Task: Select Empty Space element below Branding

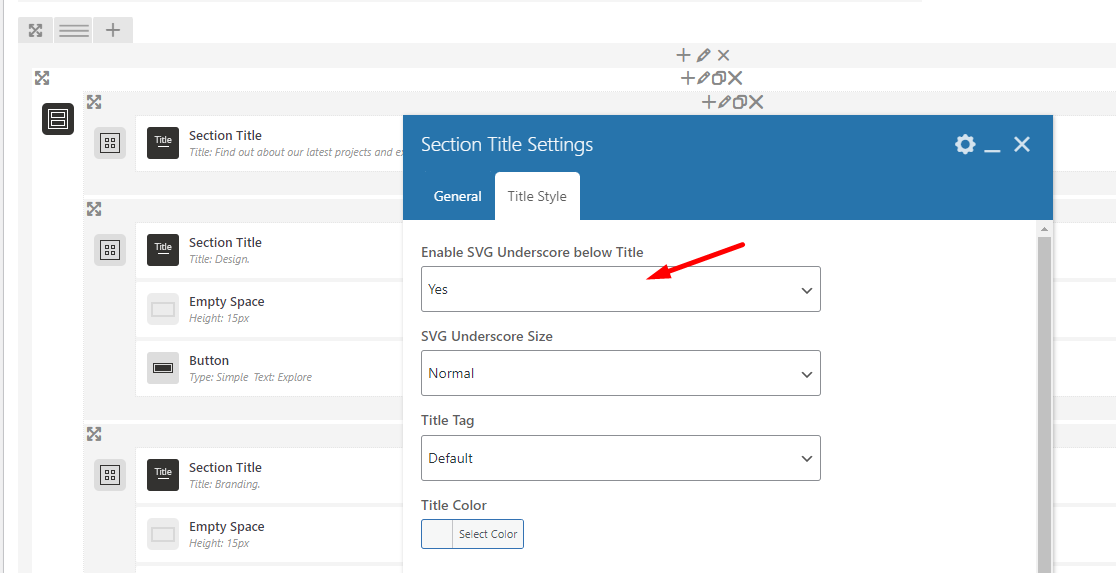Action: coord(269,534)
